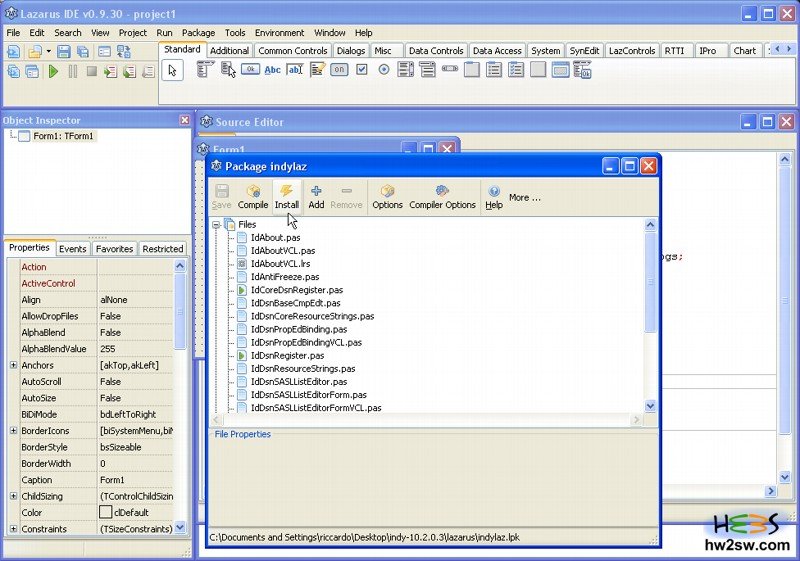Image resolution: width=800 pixels, height=561 pixels.
Task: Click the Pause debugging icon
Action: [72, 71]
